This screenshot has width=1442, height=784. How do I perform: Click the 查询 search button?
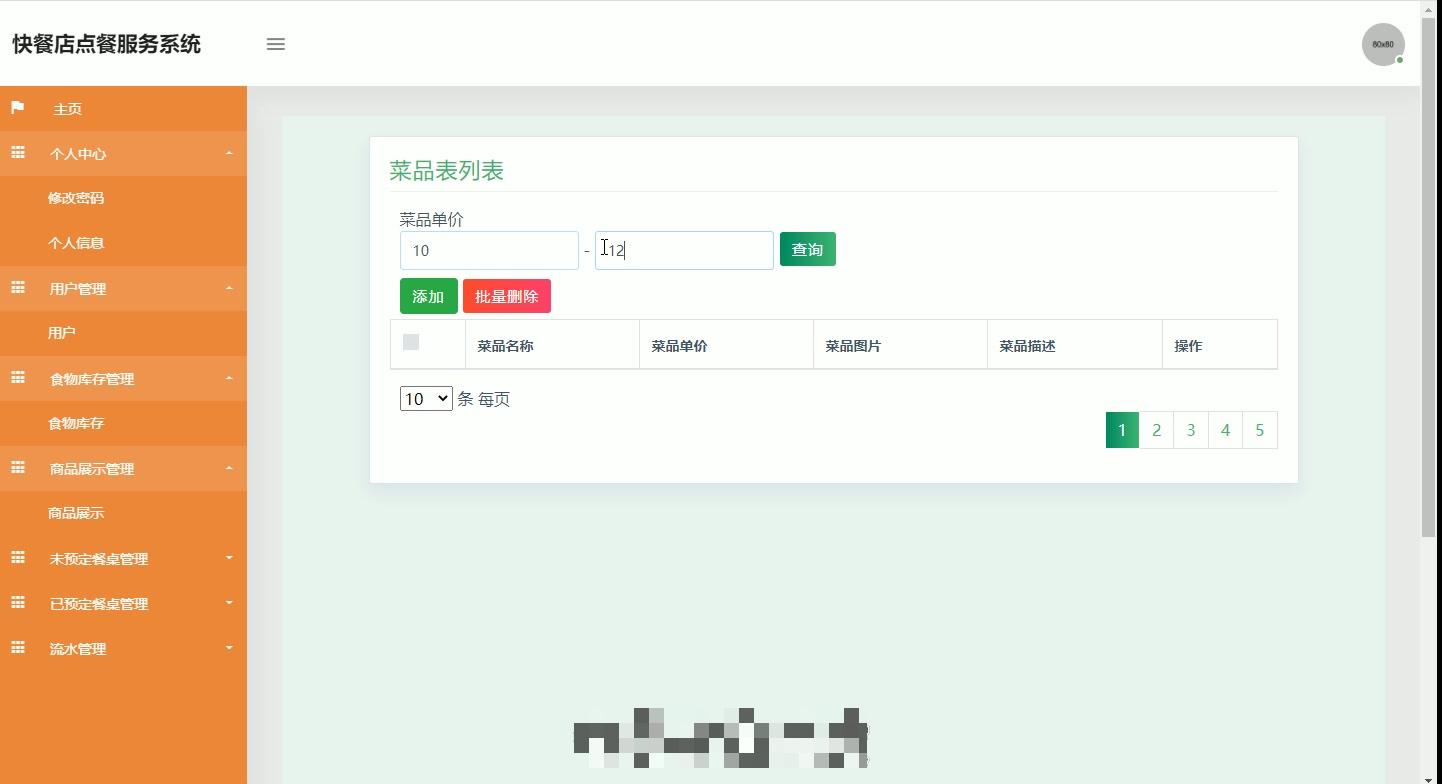pos(807,249)
